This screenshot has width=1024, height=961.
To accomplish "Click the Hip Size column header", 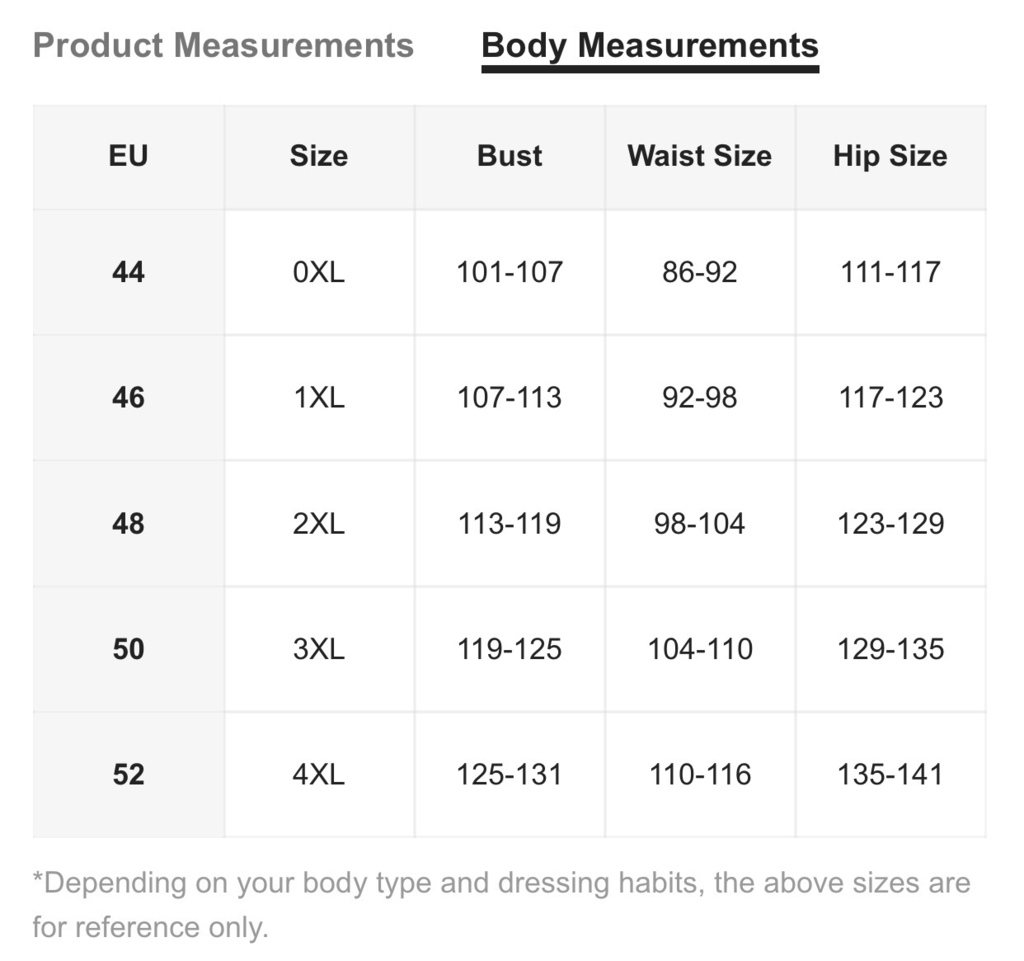I will tap(890, 157).
